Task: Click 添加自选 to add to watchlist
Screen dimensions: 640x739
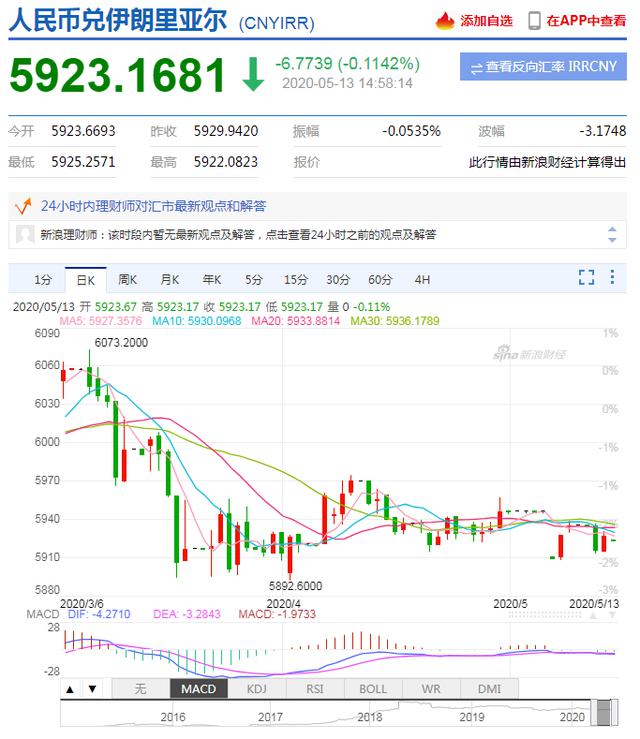Action: point(486,21)
